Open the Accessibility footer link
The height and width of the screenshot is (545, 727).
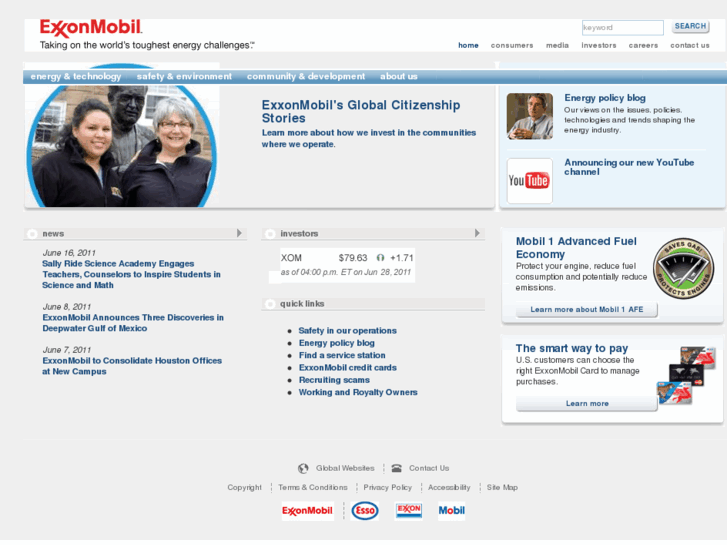click(449, 488)
